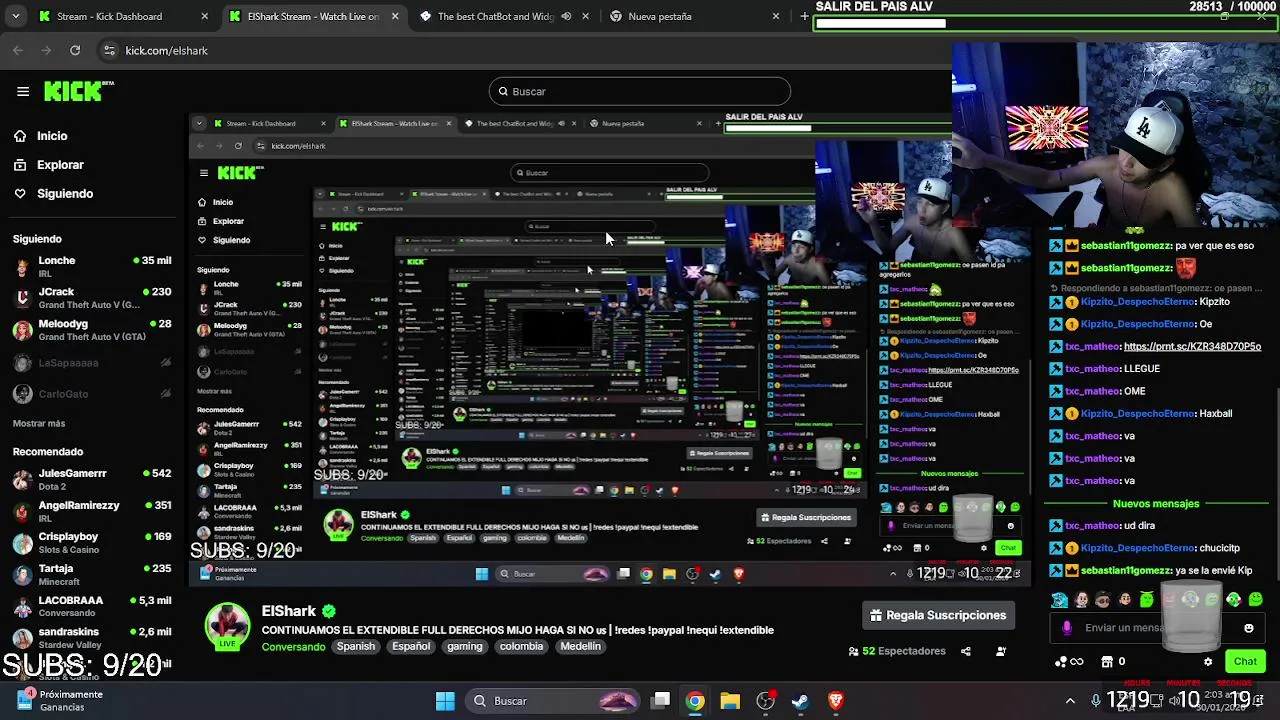Open Meloodyg's channel
This screenshot has width=1280, height=720.
coord(92,330)
